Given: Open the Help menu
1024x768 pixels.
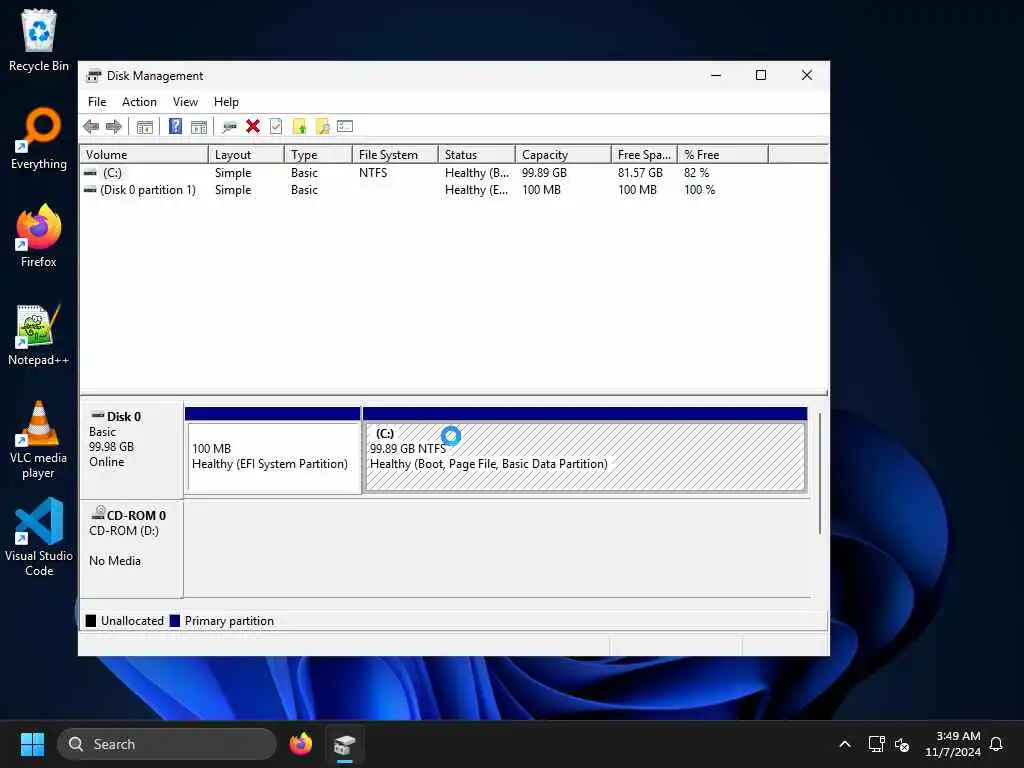Looking at the screenshot, I should (226, 102).
